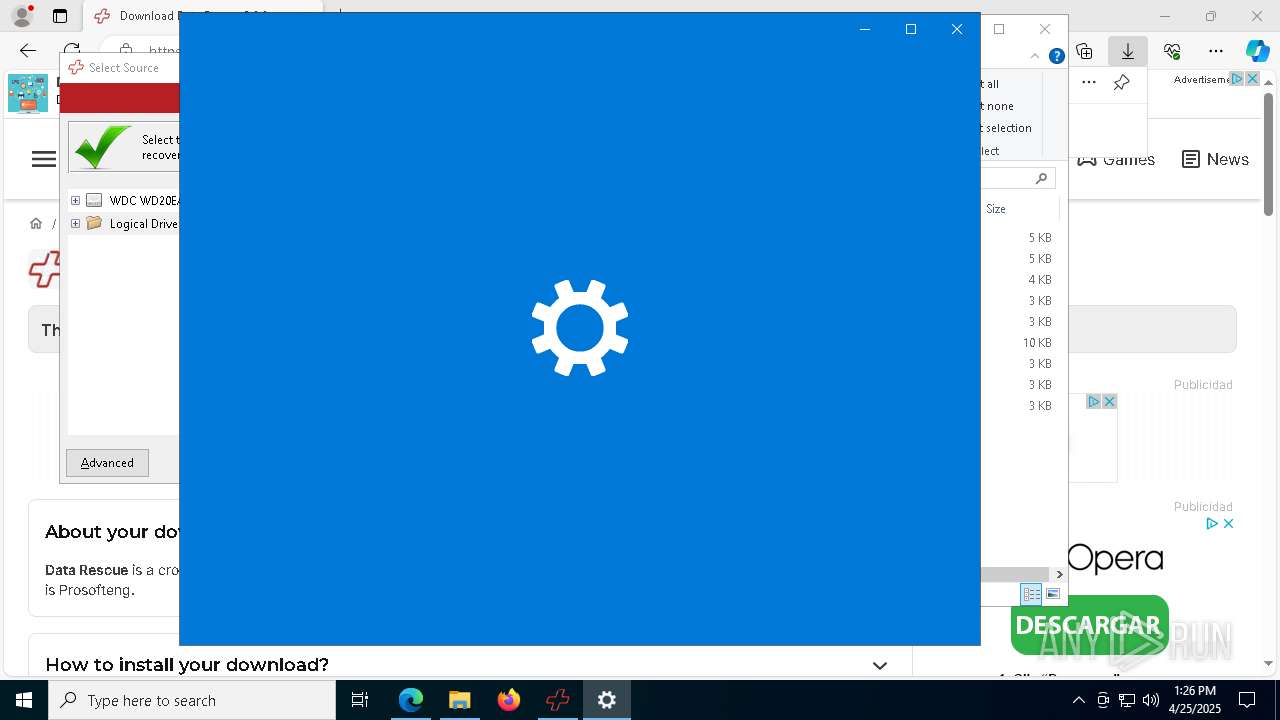Open the network tray icon
Viewport: 1280px width, 720px height.
click(x=1127, y=700)
